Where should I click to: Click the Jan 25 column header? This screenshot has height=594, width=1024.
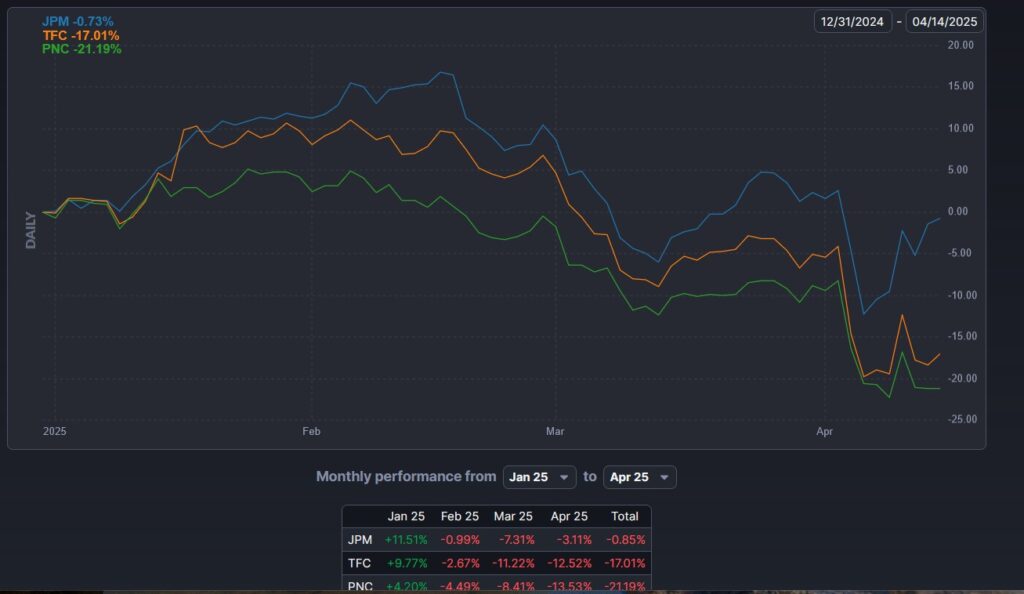pos(406,516)
